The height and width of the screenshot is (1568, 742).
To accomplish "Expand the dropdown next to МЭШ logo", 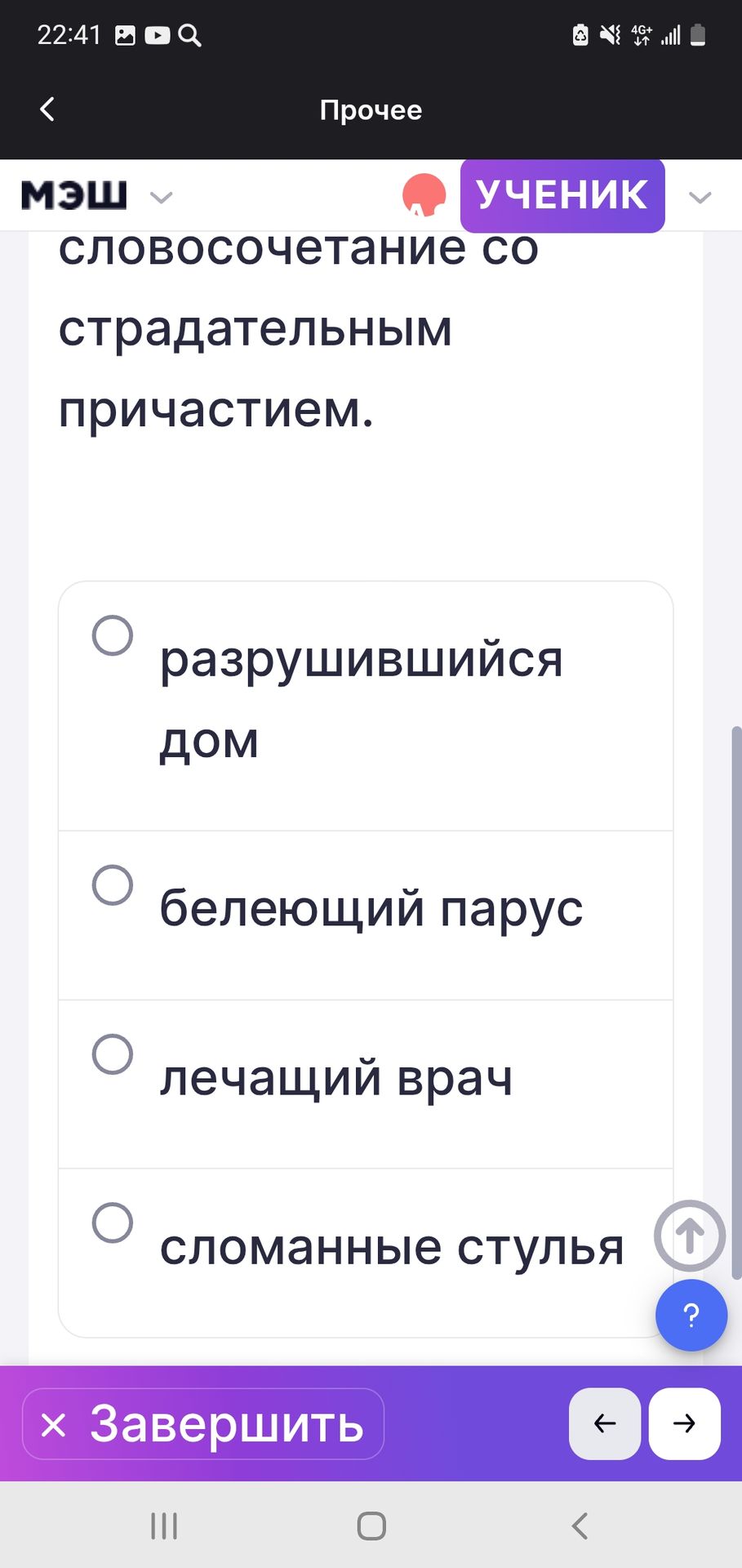I will coord(162,197).
